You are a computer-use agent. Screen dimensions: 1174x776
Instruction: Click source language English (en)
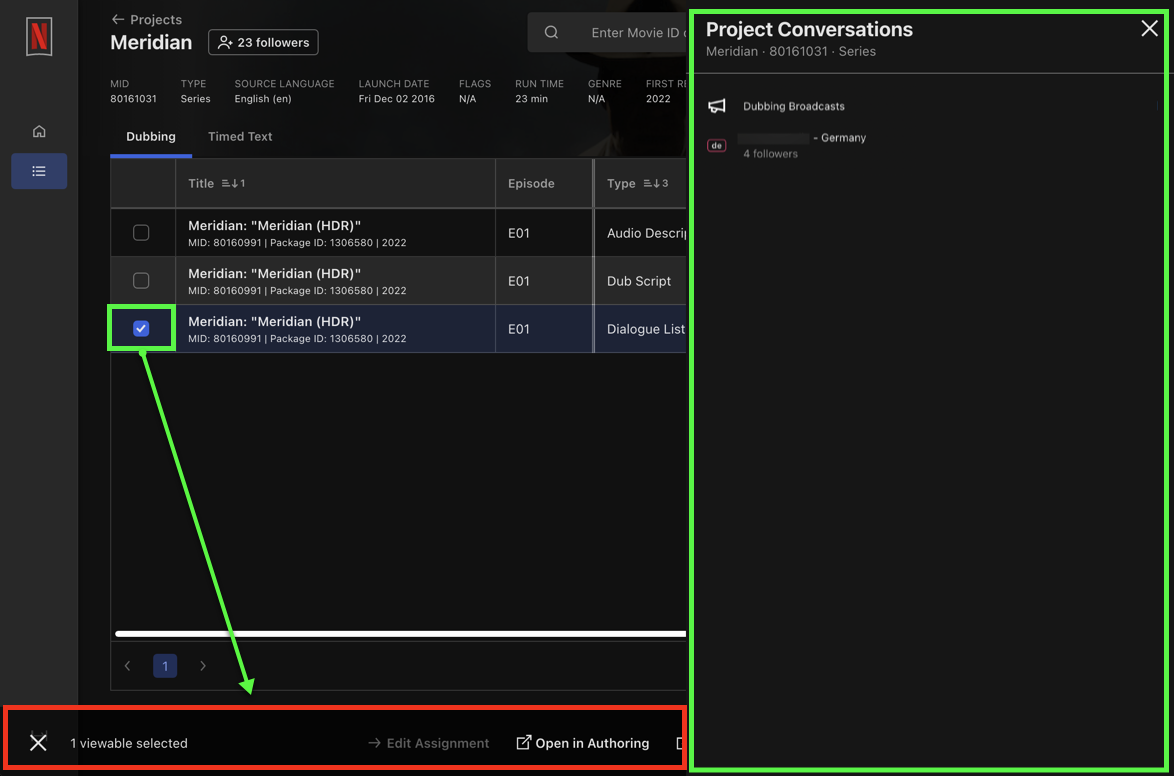pos(263,99)
